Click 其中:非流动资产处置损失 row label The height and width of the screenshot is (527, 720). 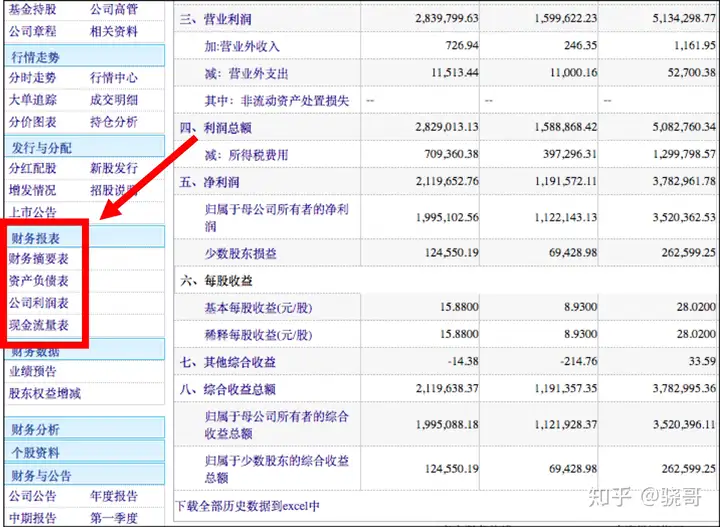point(277,100)
